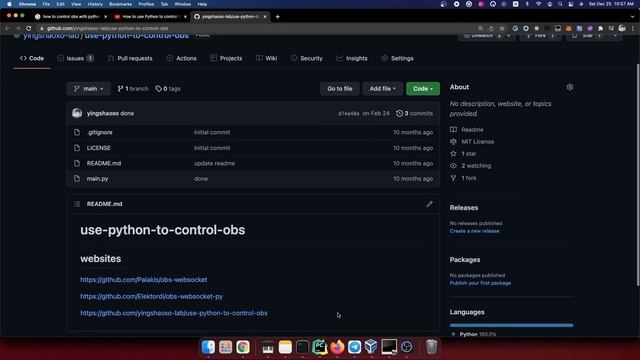The image size is (640, 360).
Task: Open PyCharm from the Dock
Action: coord(320,347)
